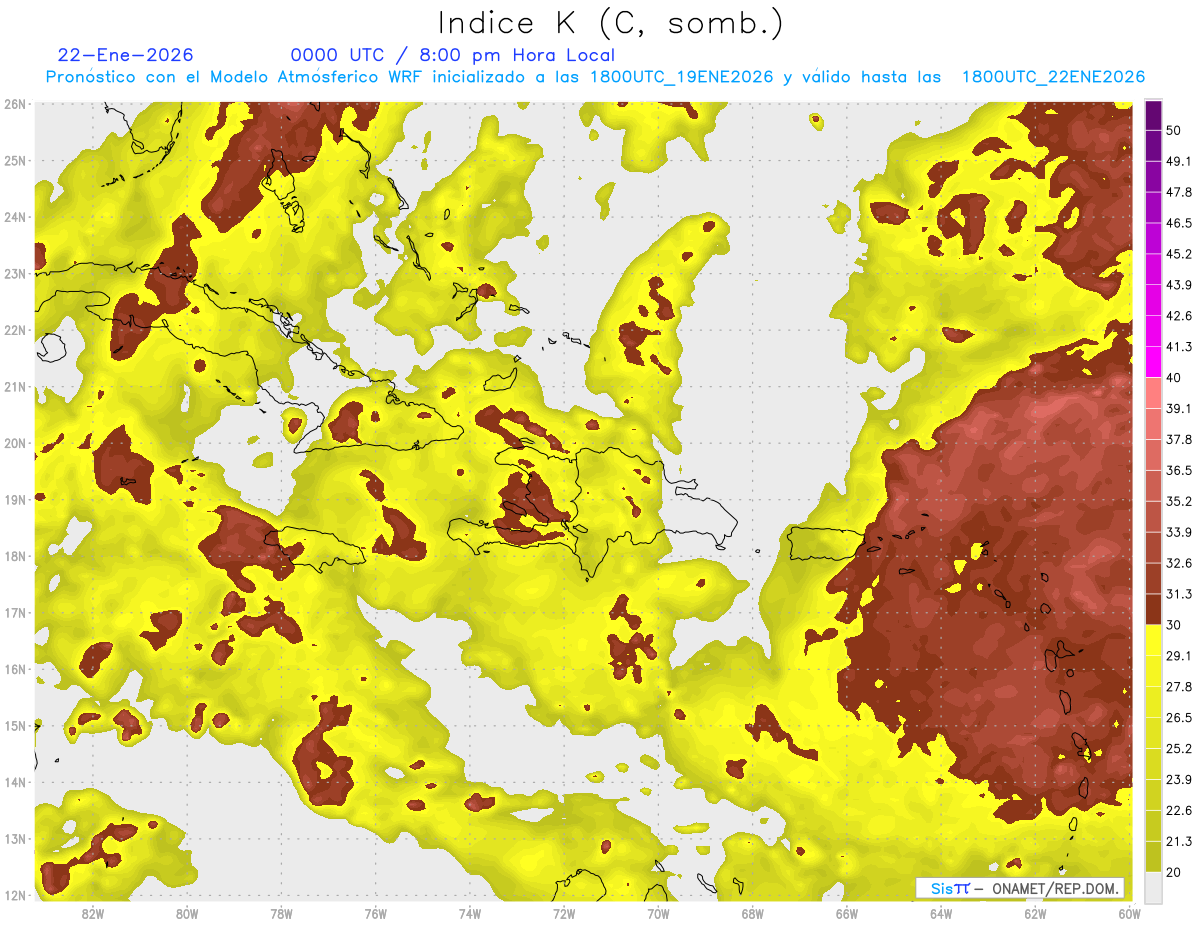Viewport: 1200px width, 927px height.
Task: Select the '72W' longitude axis label
Action: [564, 914]
